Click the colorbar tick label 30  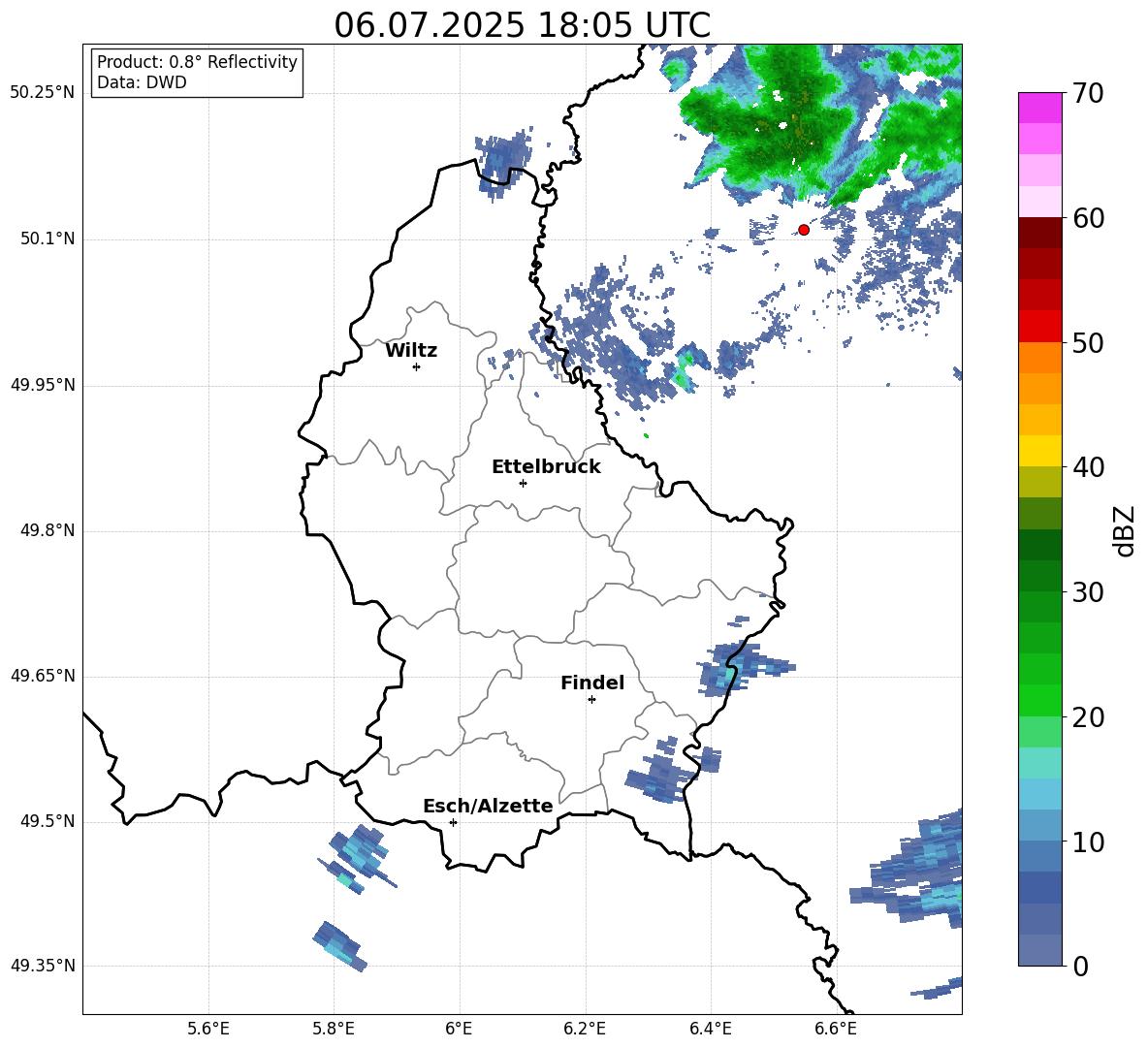tap(1088, 592)
